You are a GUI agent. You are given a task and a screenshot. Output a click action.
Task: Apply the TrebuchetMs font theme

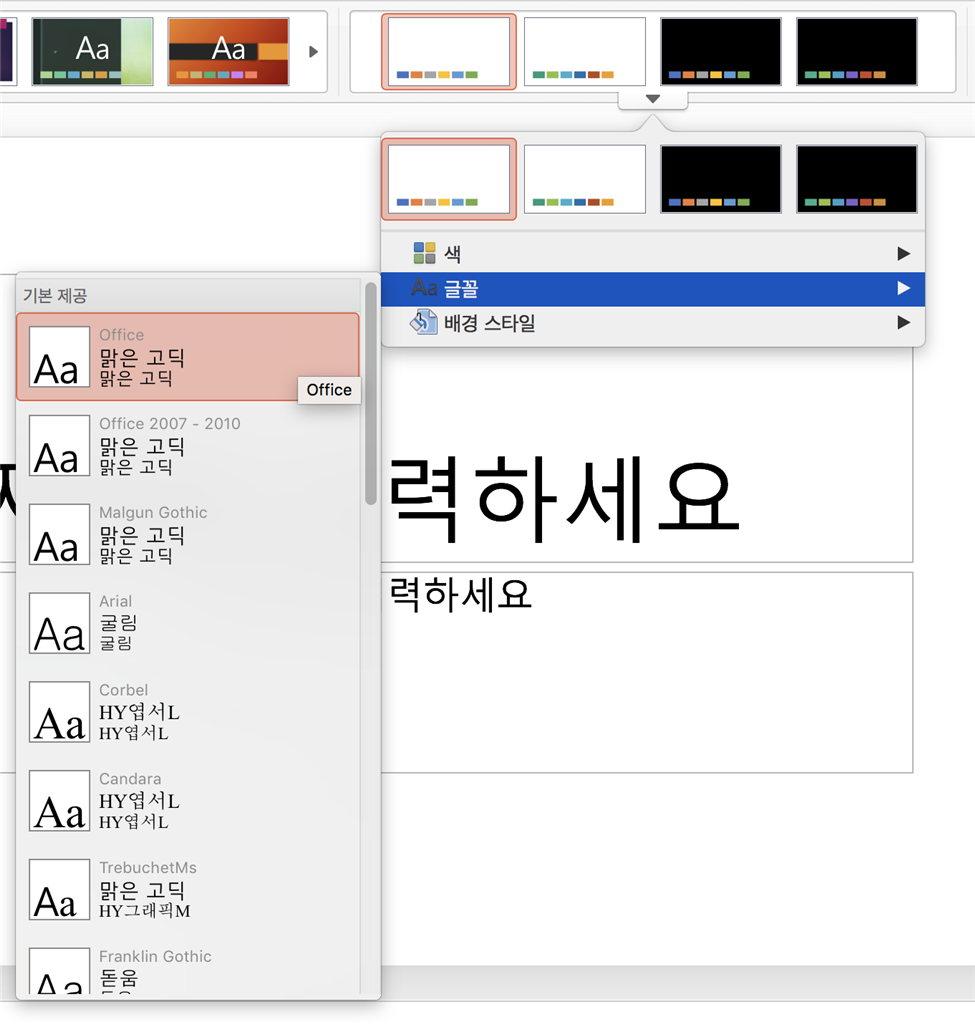(188, 889)
